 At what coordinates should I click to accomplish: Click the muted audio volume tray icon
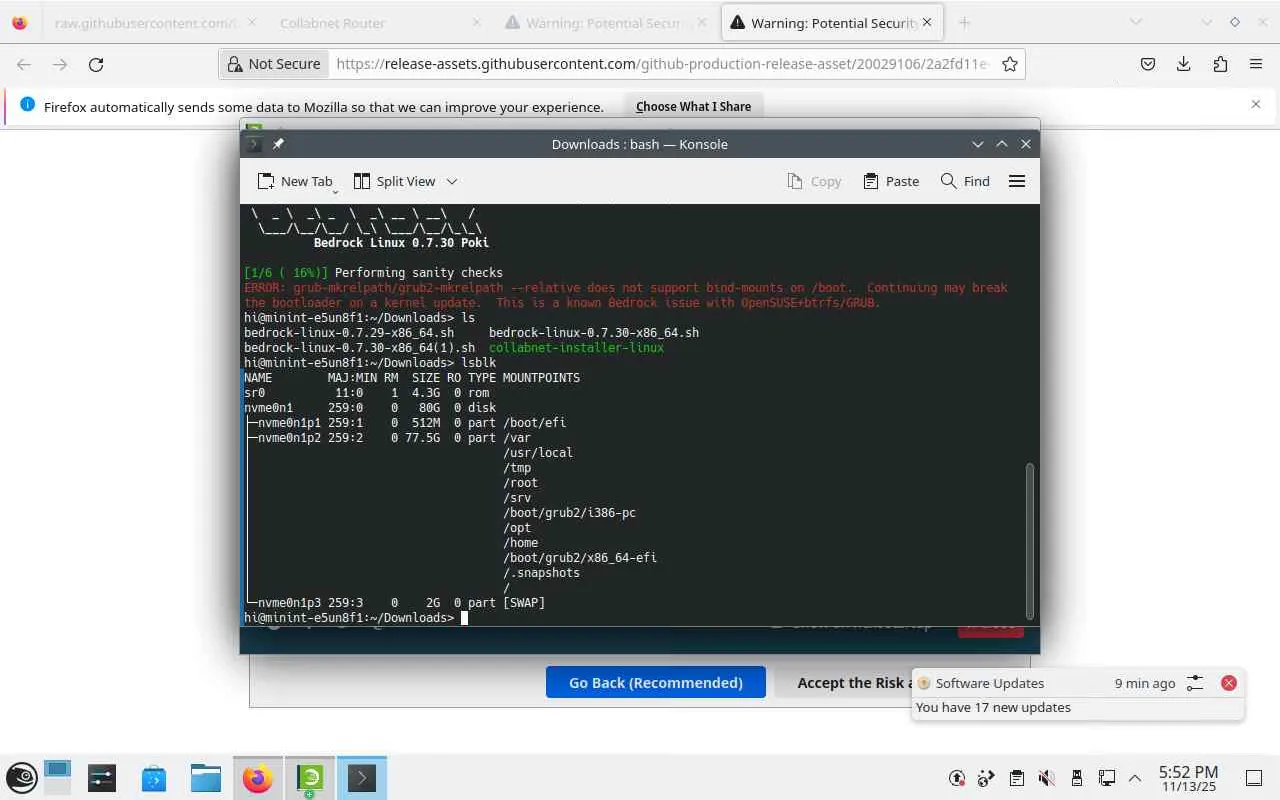pyautogui.click(x=1047, y=778)
